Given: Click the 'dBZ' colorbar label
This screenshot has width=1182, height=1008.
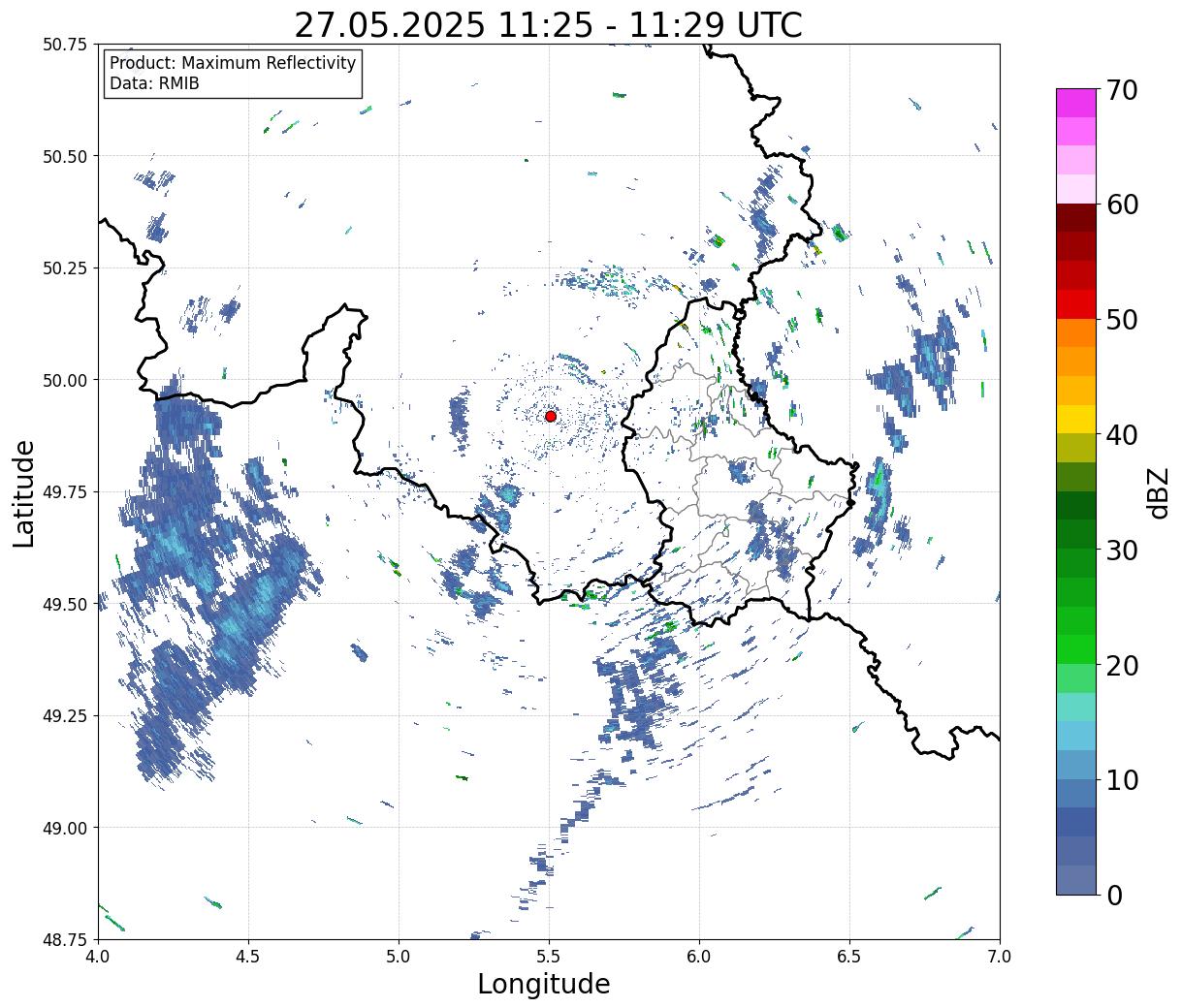Looking at the screenshot, I should 1158,491.
